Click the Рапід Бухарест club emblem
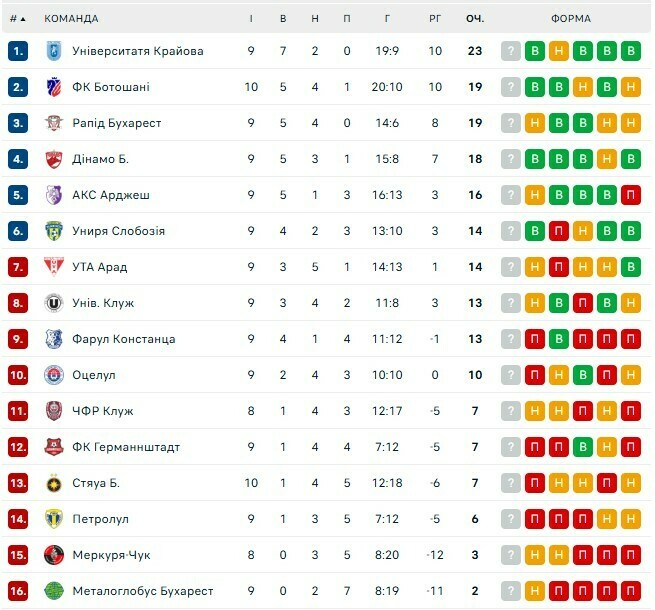This screenshot has width=655, height=610. (54, 123)
